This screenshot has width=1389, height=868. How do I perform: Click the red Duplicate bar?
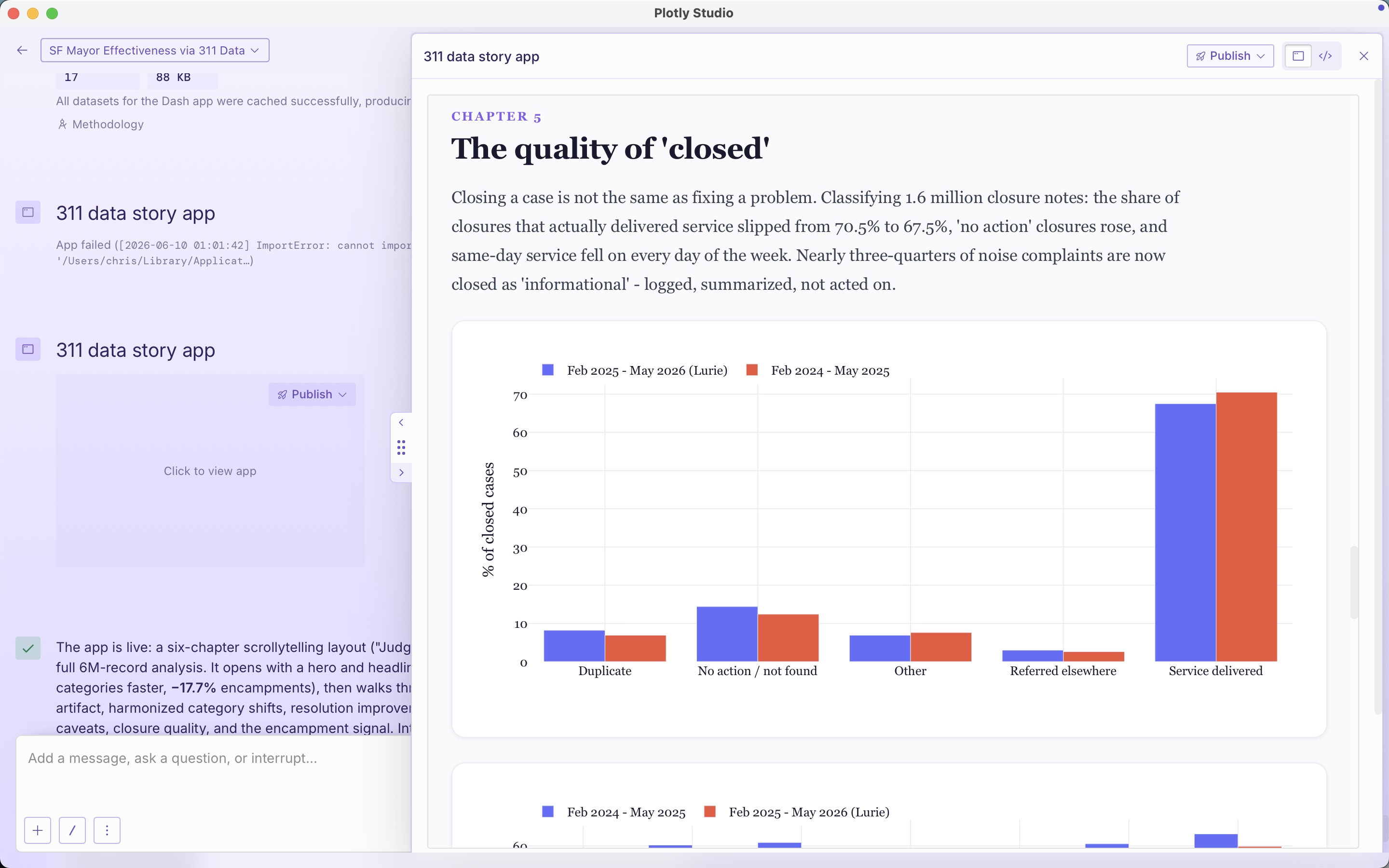635,648
